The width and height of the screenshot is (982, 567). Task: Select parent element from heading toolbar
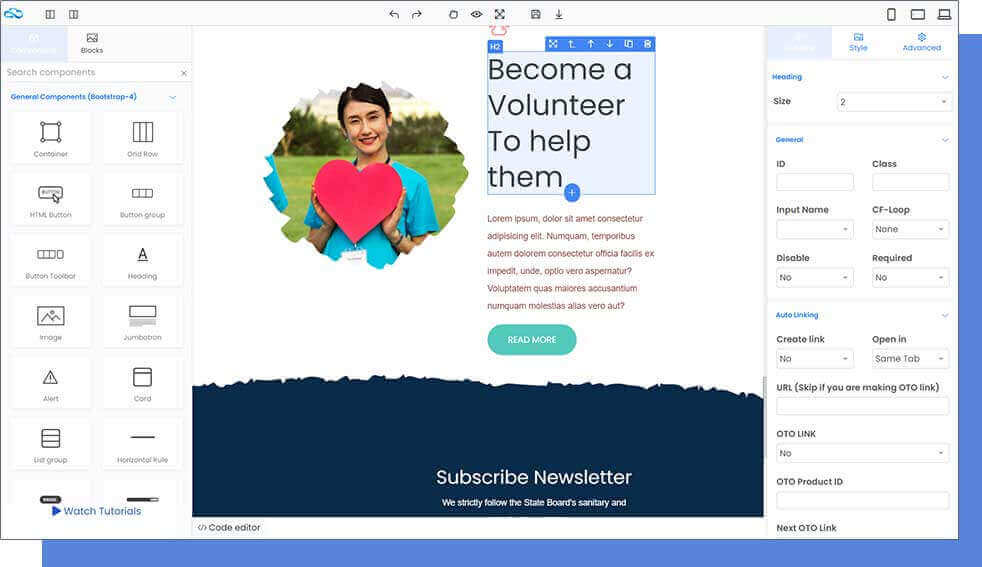pos(572,44)
